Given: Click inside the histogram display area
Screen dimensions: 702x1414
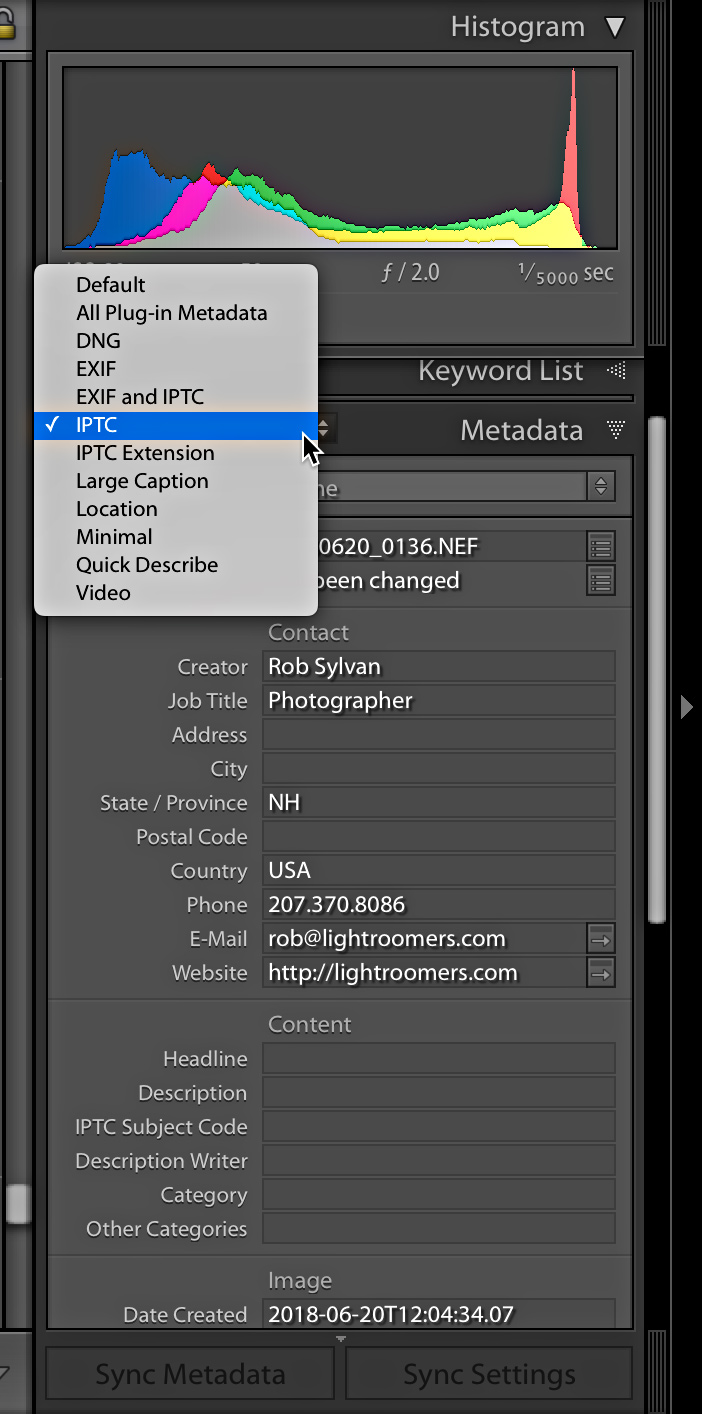Looking at the screenshot, I should point(340,160).
